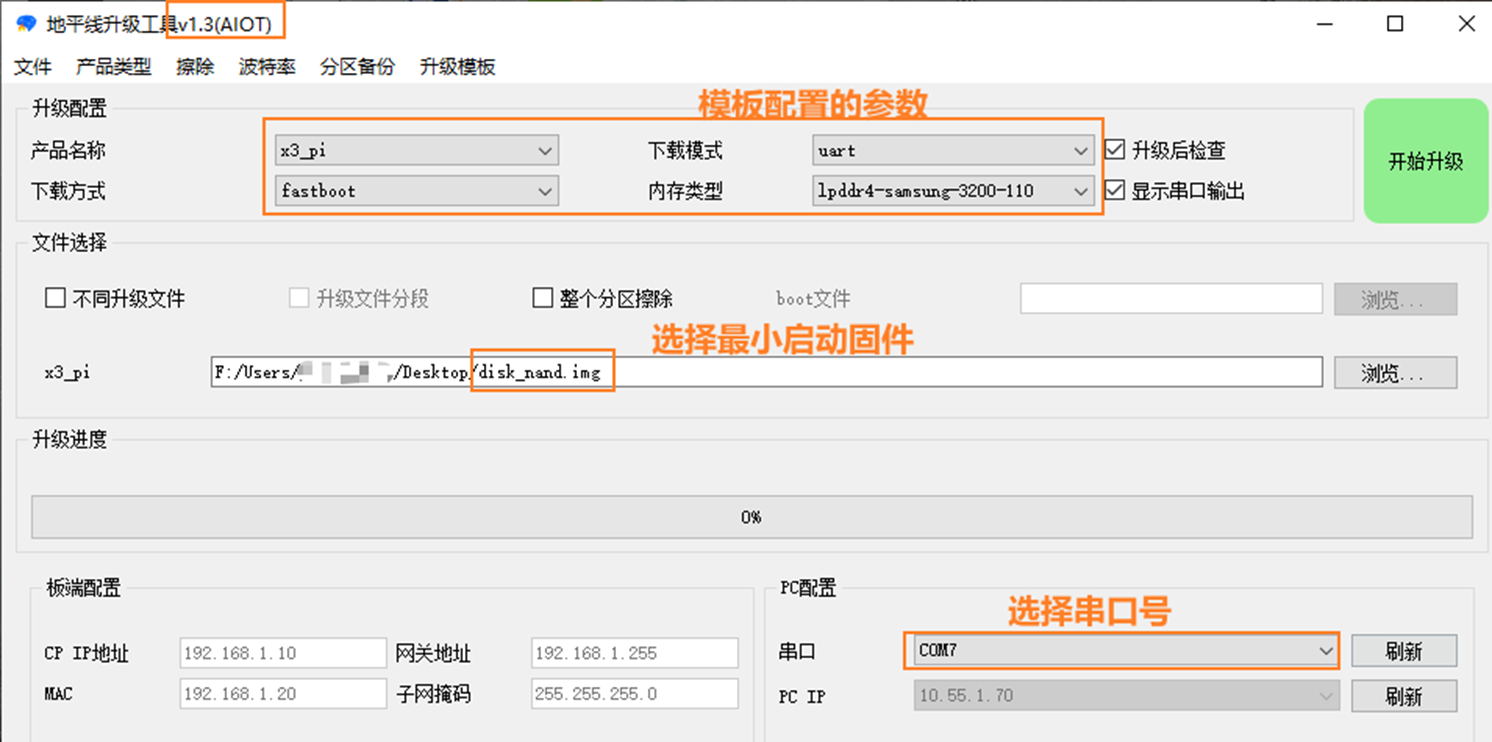The width and height of the screenshot is (1492, 742).
Task: Click the CP IP地址 label text
Action: click(x=87, y=654)
